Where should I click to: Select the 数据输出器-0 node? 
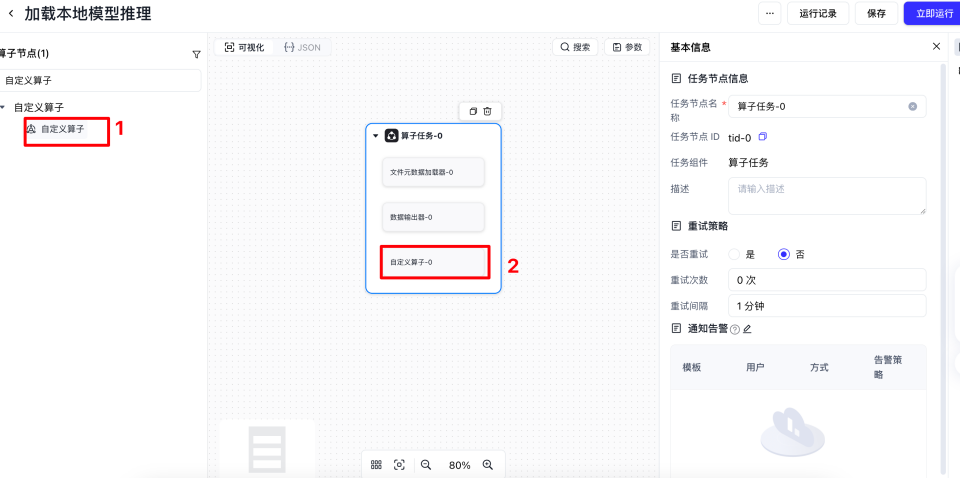[x=433, y=217]
